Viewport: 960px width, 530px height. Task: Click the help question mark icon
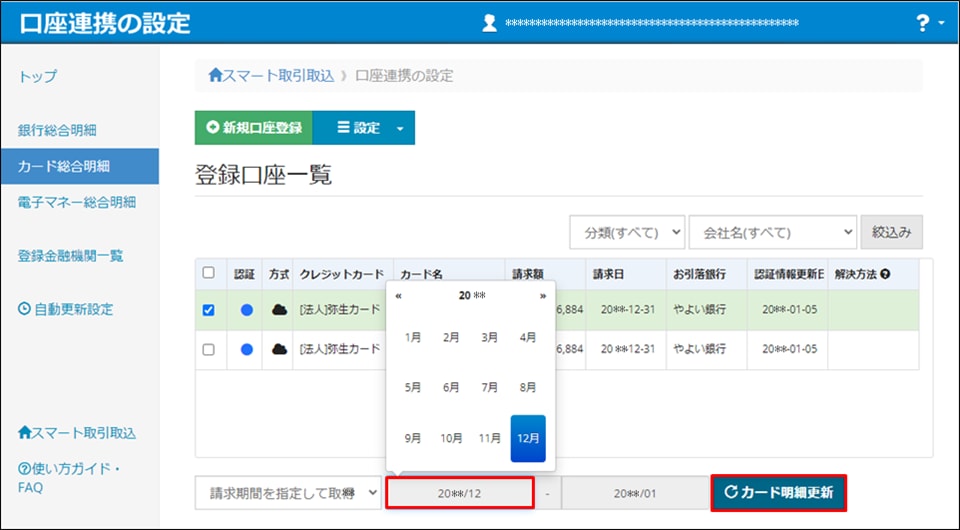tap(922, 23)
